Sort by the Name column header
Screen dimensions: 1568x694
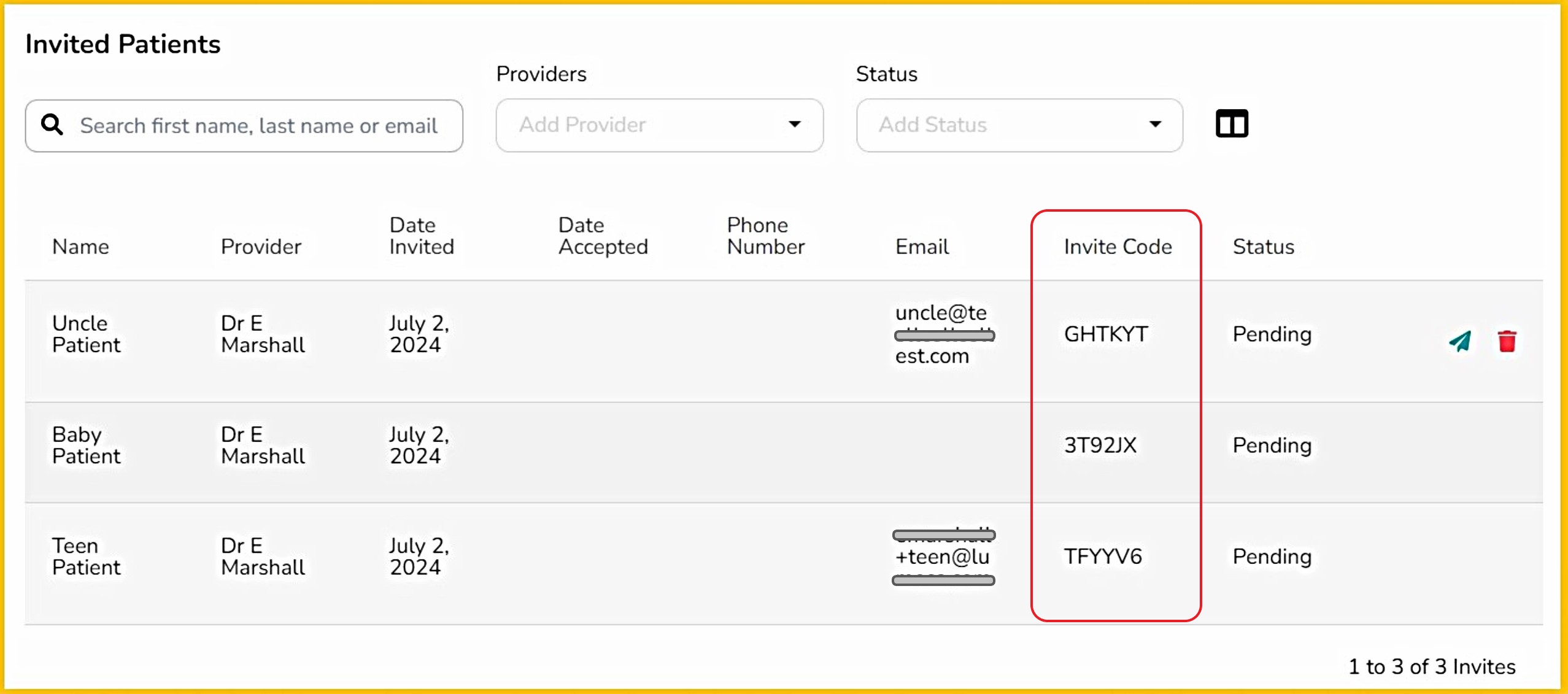[80, 247]
